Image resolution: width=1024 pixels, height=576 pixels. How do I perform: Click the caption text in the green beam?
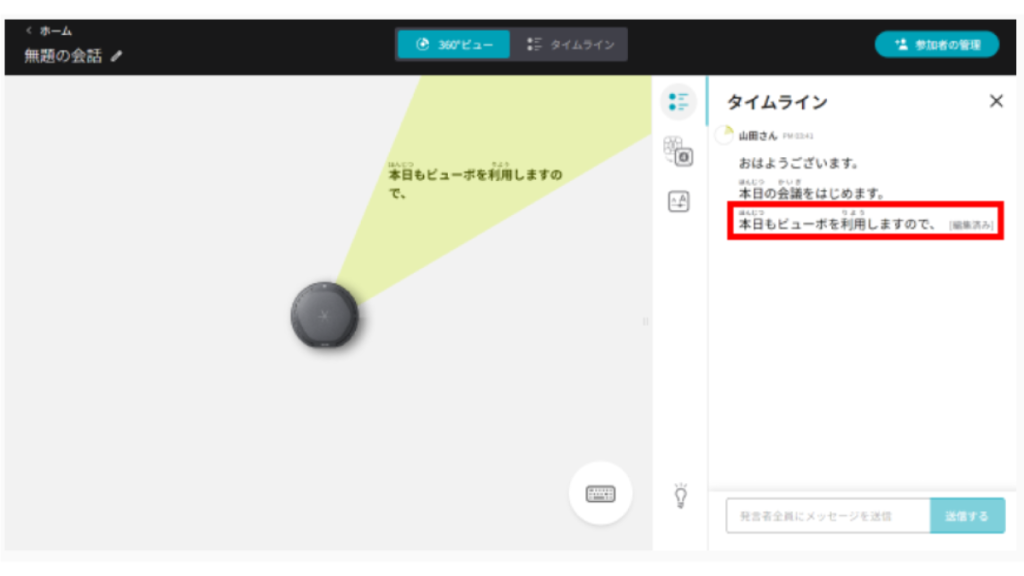point(474,183)
